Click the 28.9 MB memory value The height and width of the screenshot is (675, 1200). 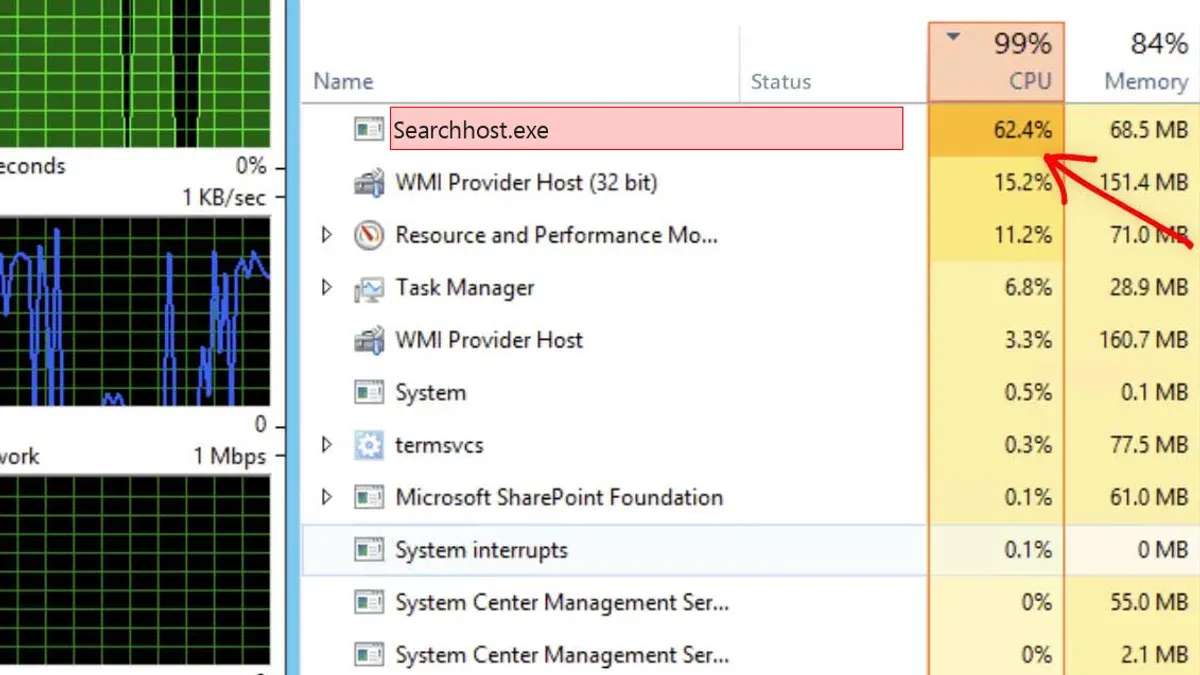click(x=1148, y=288)
